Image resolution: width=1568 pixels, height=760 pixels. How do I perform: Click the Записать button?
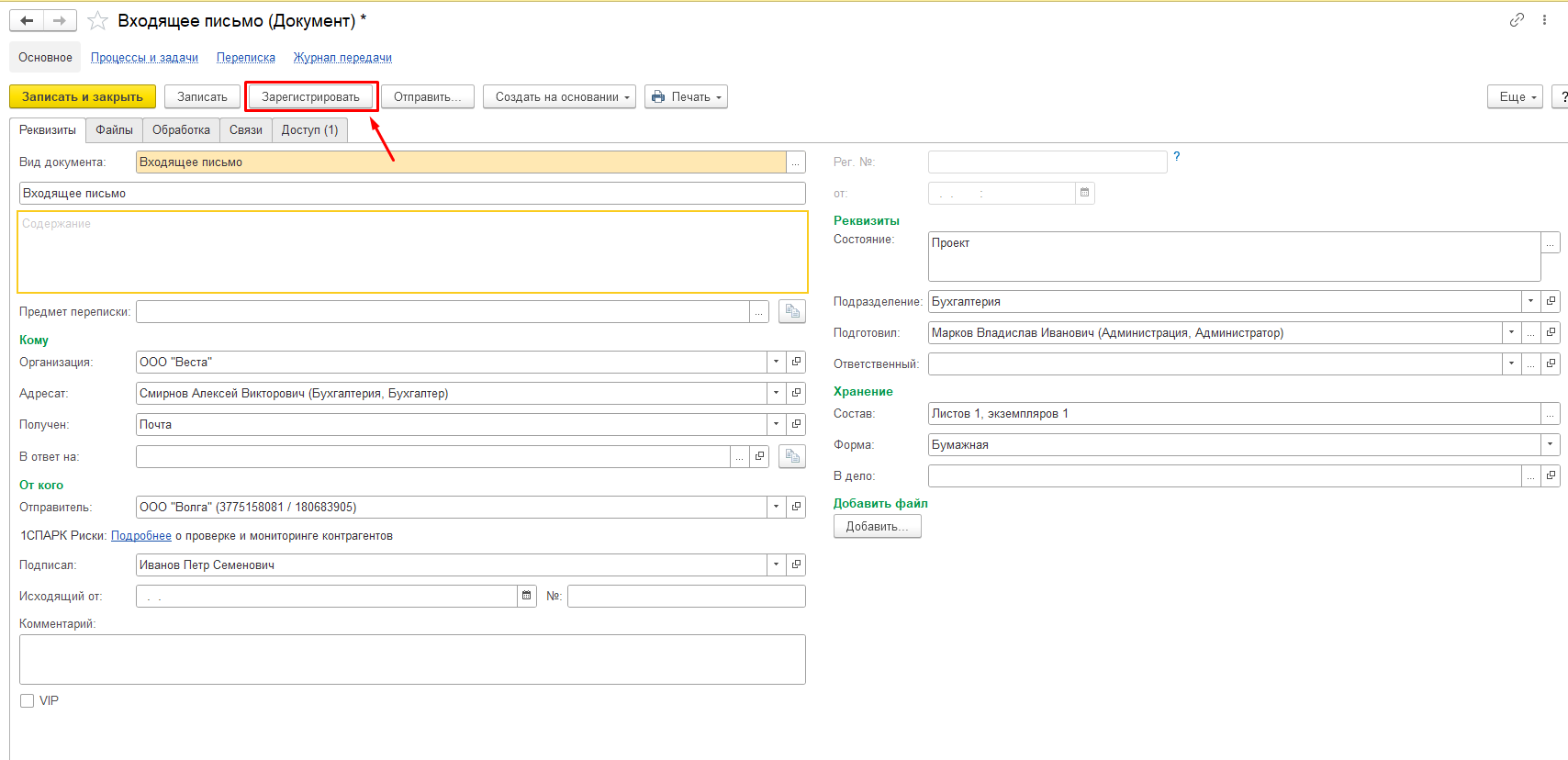pos(202,96)
